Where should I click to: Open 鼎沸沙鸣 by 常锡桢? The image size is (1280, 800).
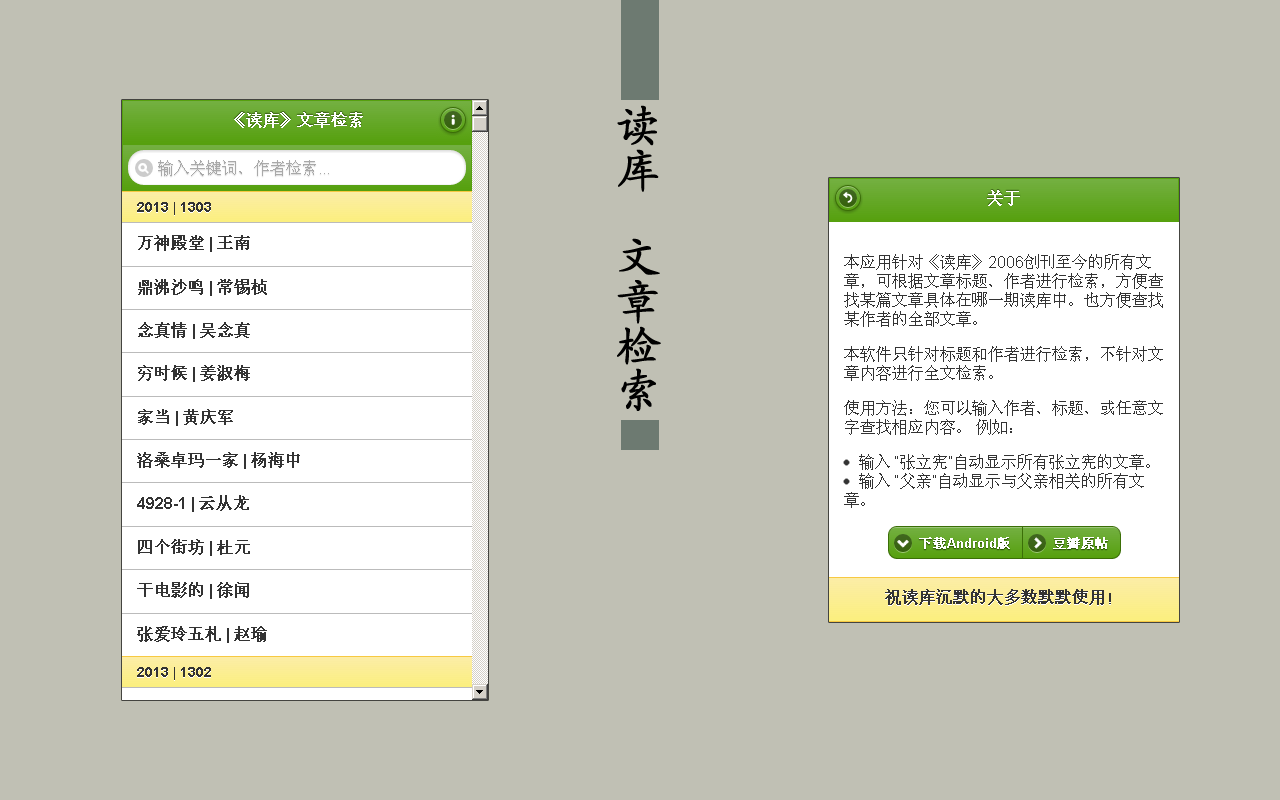tap(296, 287)
